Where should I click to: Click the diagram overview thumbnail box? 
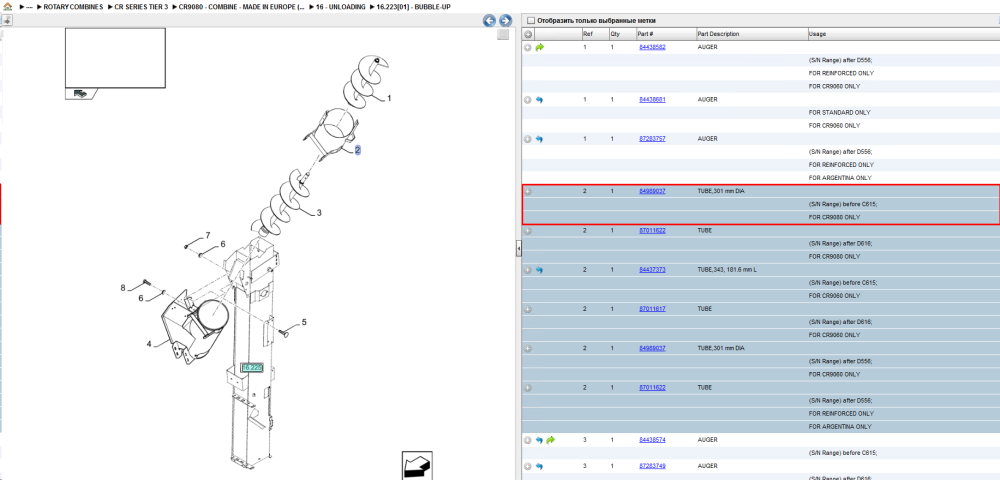coord(115,57)
